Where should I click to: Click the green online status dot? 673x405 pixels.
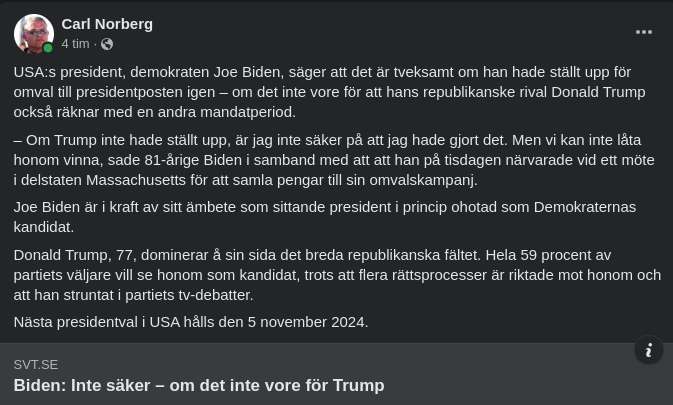pos(48,48)
